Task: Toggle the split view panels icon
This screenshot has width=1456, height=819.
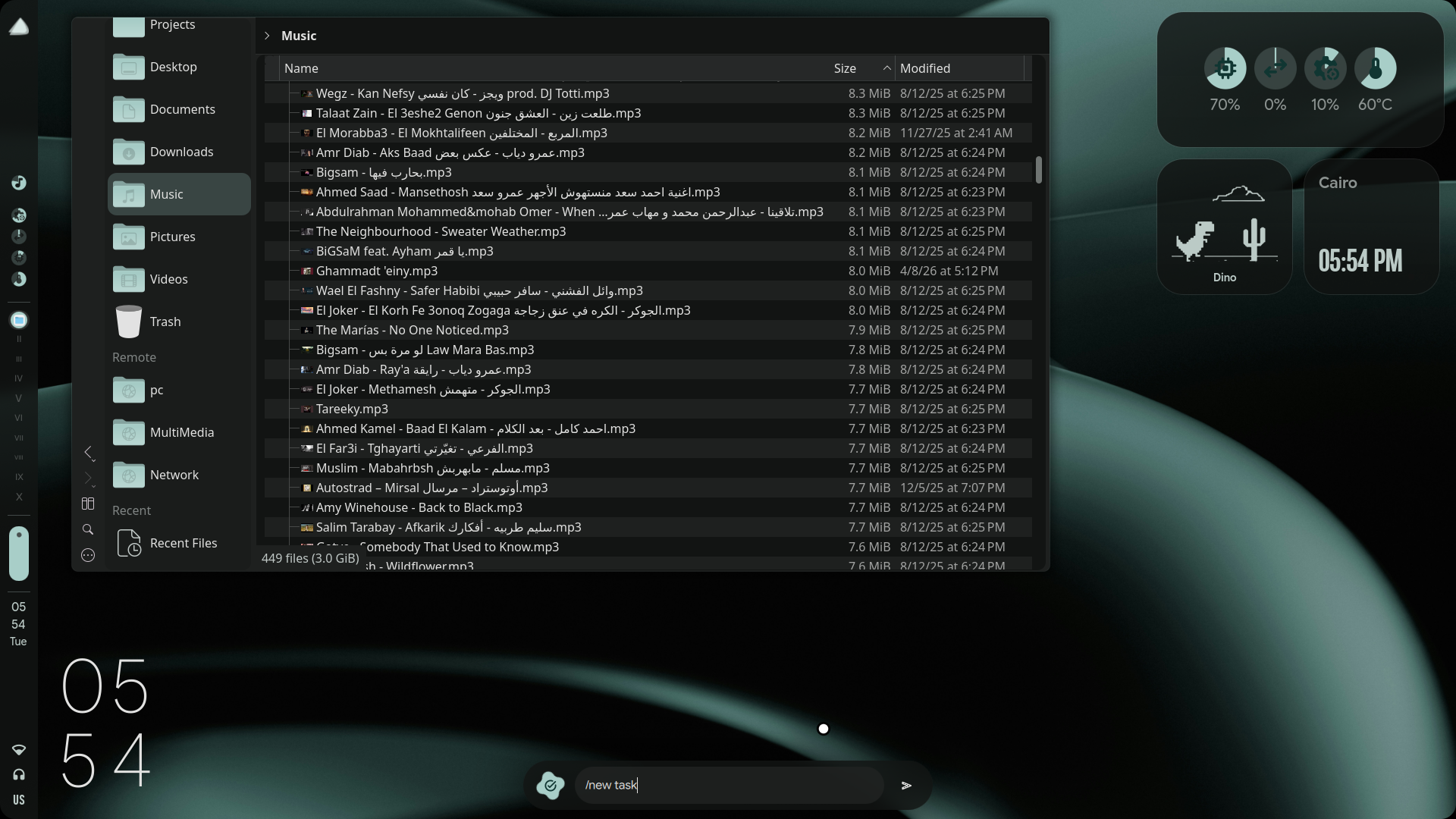Action: [x=88, y=504]
